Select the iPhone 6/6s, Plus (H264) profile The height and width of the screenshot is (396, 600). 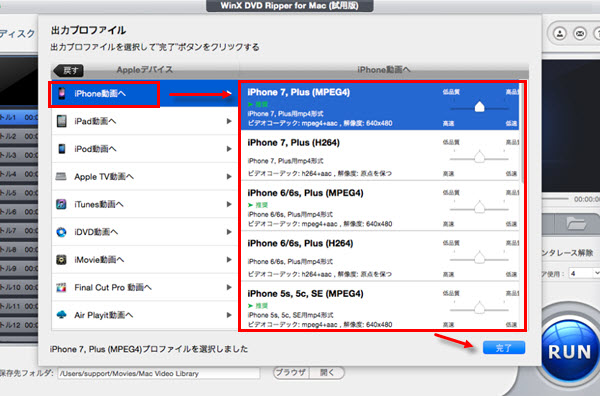point(380,256)
